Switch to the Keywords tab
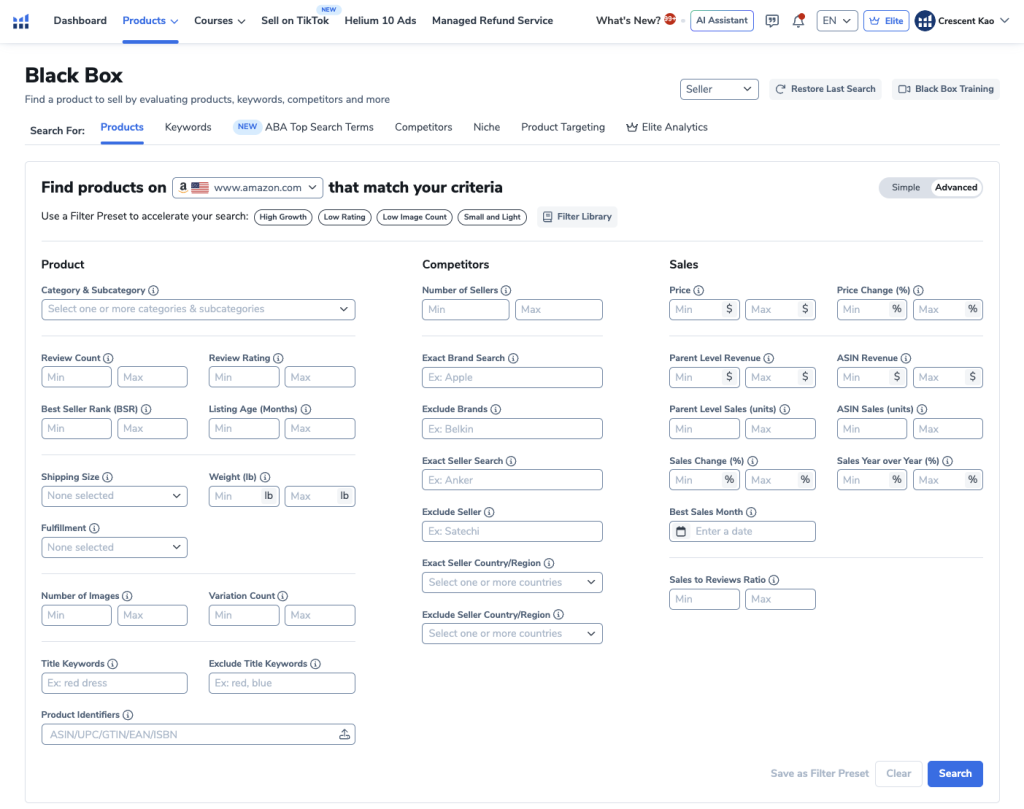The height and width of the screenshot is (809, 1024). 188,128
